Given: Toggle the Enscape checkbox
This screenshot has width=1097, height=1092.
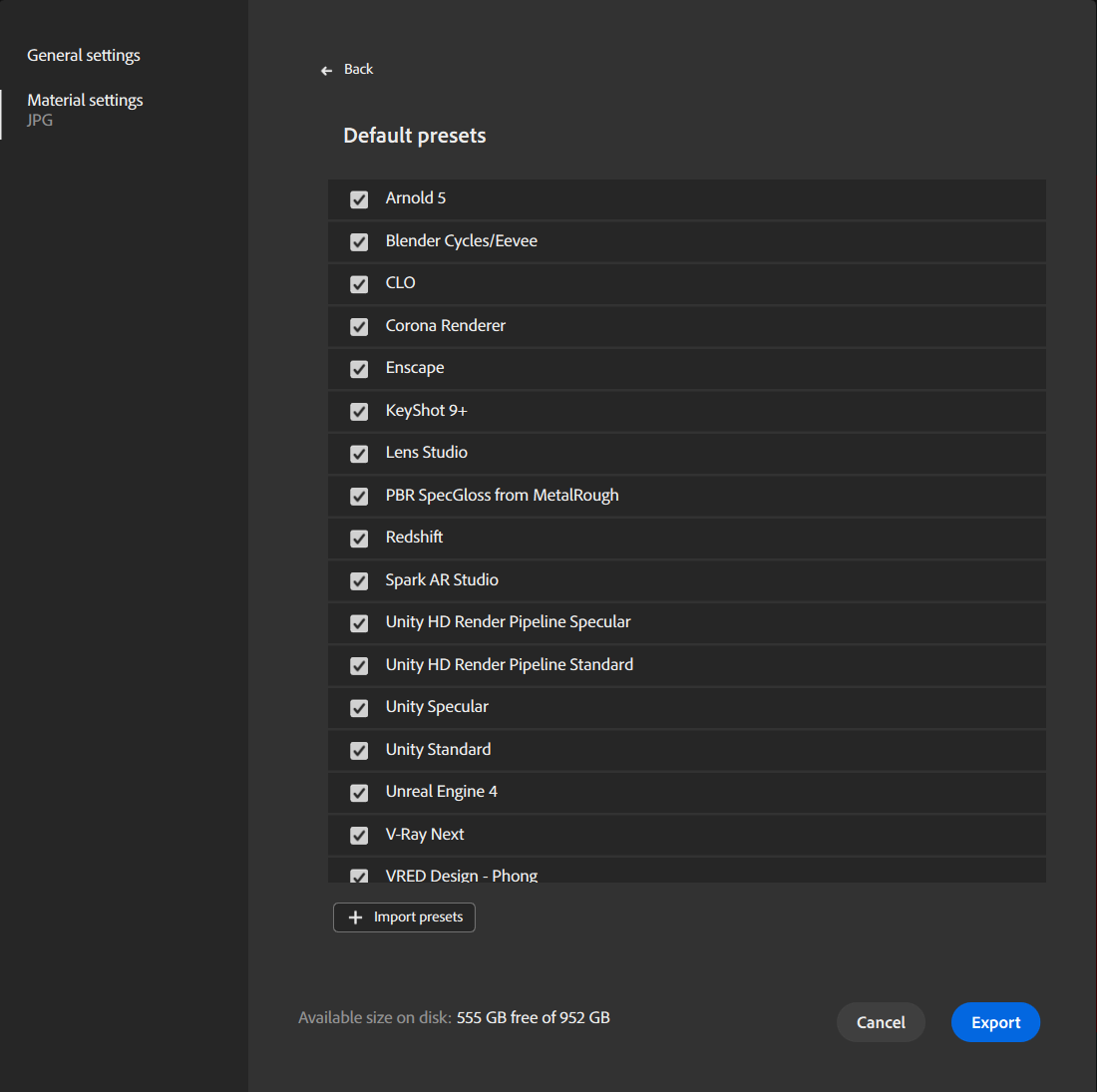Looking at the screenshot, I should 359,369.
